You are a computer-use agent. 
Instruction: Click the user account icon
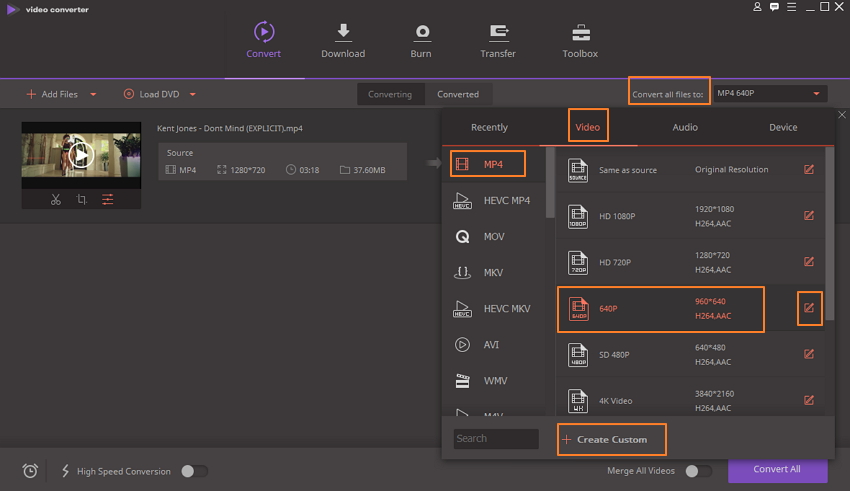click(x=757, y=7)
